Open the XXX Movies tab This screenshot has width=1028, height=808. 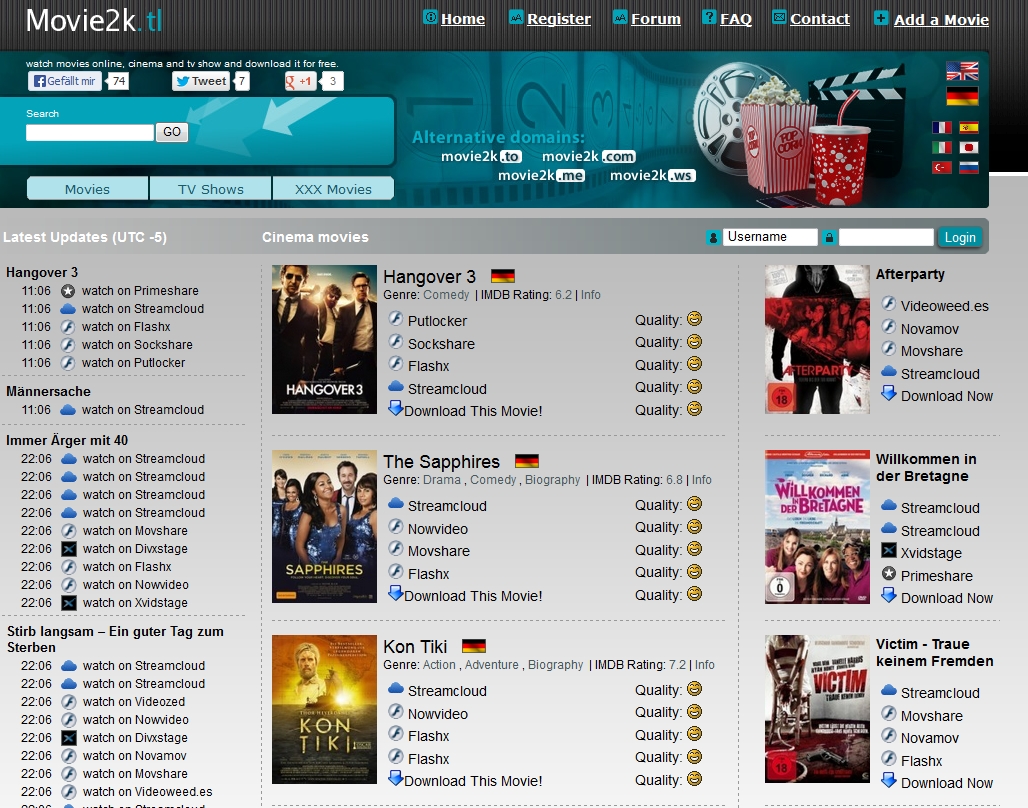coord(333,189)
